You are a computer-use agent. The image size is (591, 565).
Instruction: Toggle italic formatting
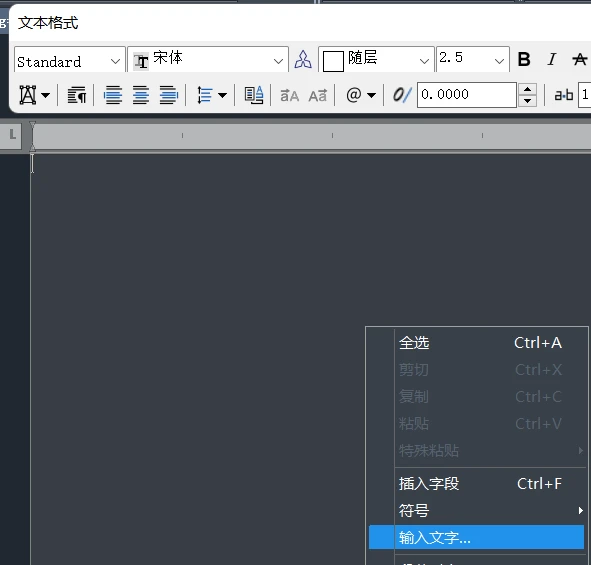[x=552, y=60]
